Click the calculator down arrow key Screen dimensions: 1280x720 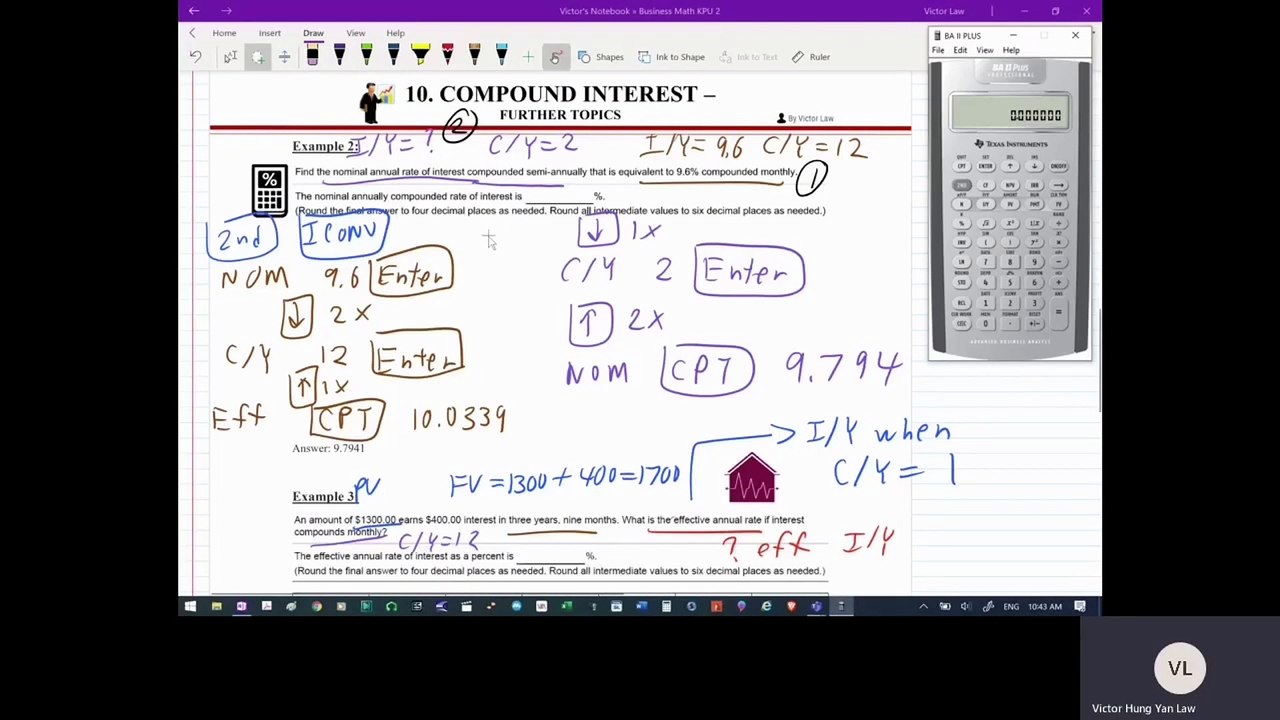1035,166
